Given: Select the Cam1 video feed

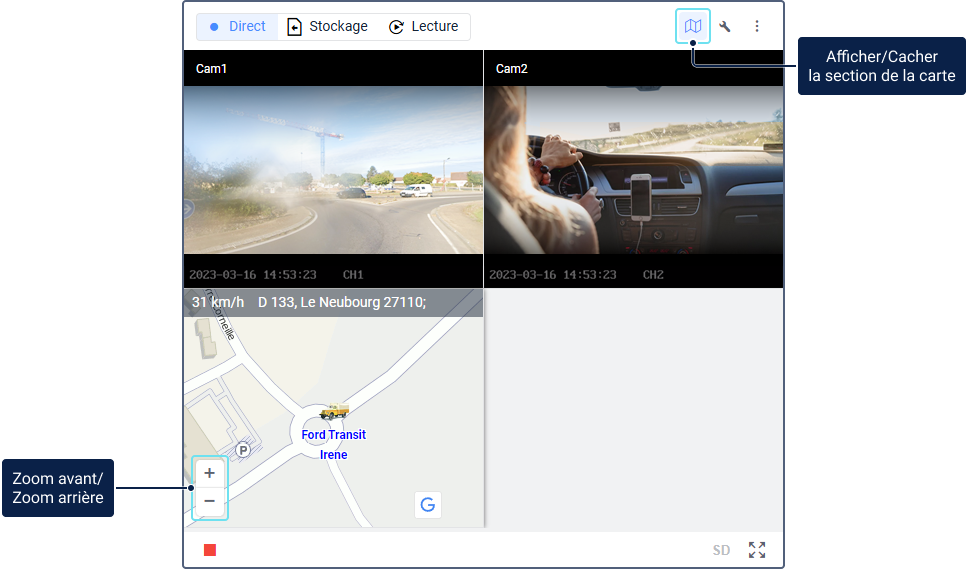Looking at the screenshot, I should click(x=333, y=170).
